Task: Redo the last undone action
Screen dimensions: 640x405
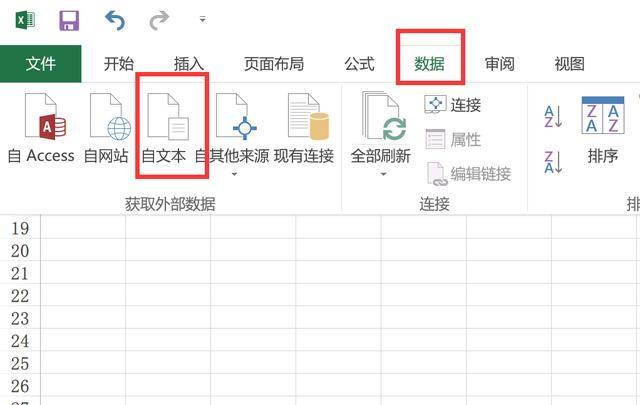Action: pos(159,20)
